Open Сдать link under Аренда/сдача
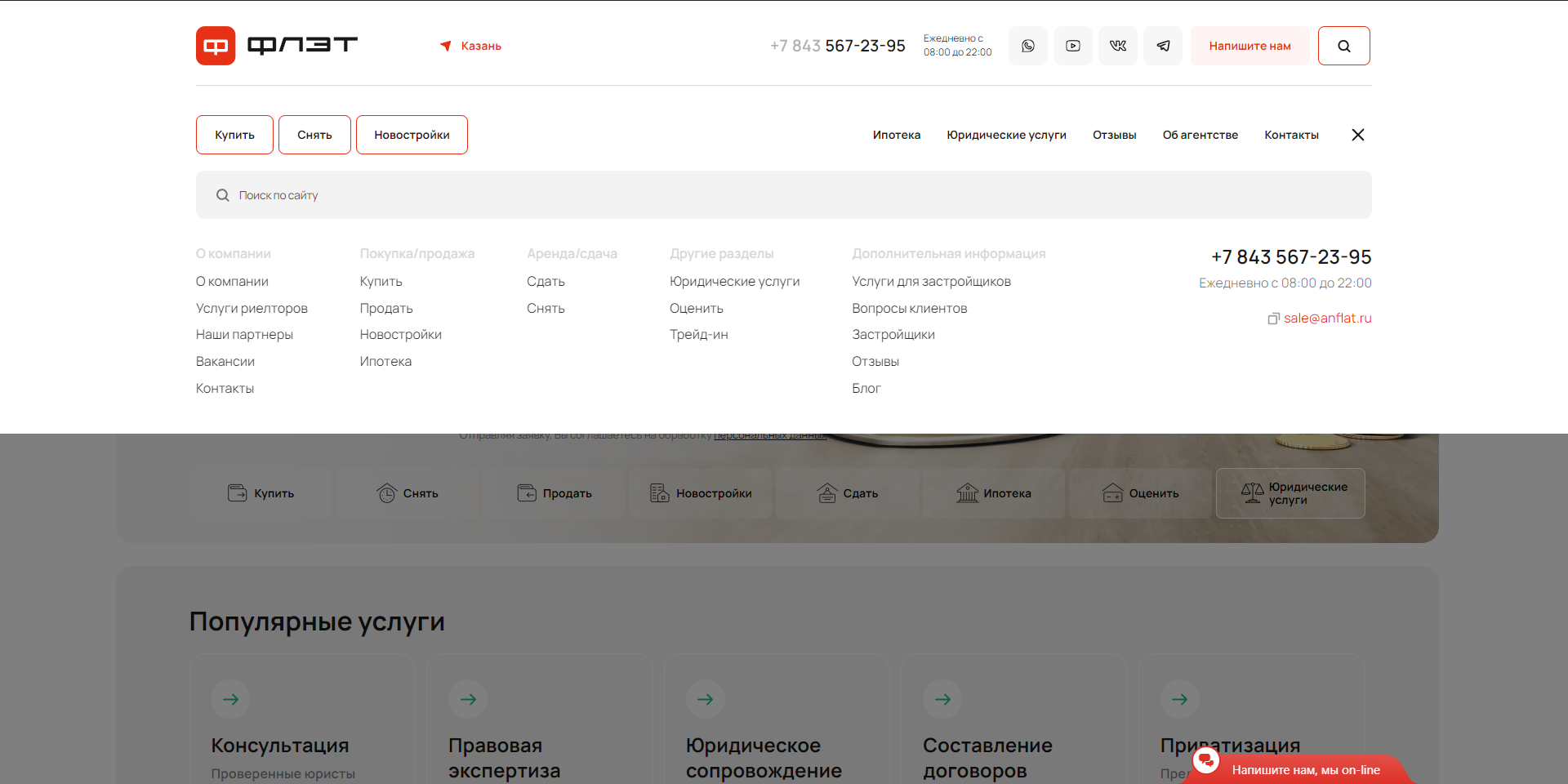Image resolution: width=1568 pixels, height=784 pixels. pyautogui.click(x=546, y=282)
